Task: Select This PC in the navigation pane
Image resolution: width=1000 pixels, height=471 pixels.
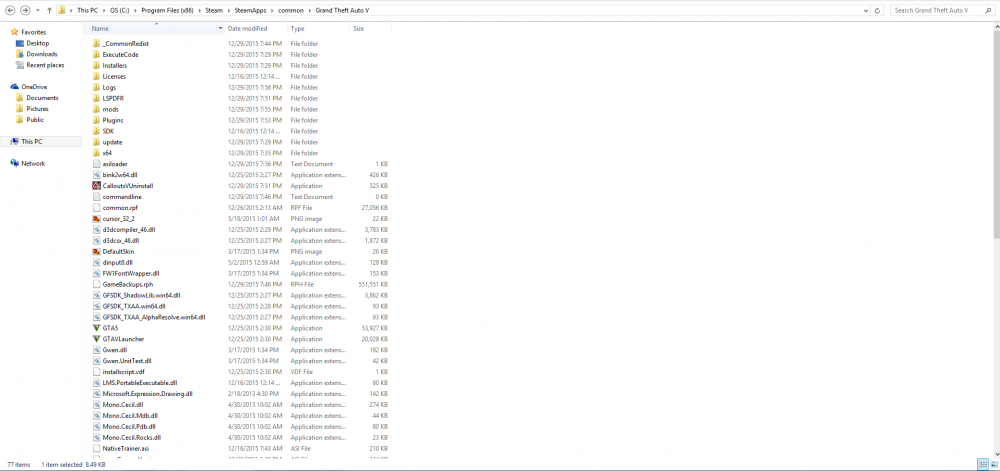Action: coord(31,141)
